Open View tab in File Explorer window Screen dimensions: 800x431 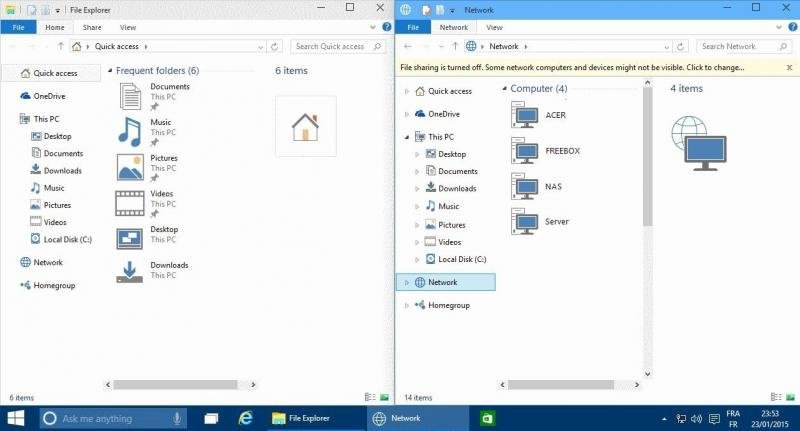pos(128,27)
